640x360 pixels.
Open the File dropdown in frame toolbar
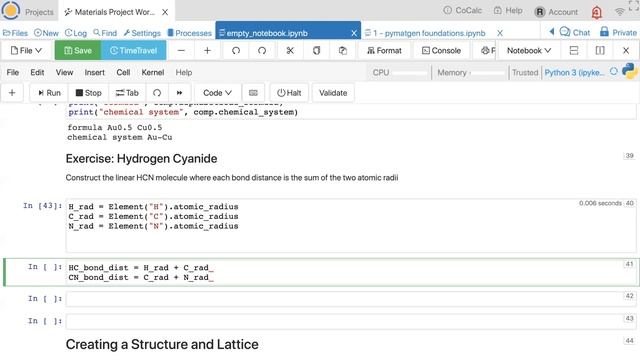click(x=27, y=50)
